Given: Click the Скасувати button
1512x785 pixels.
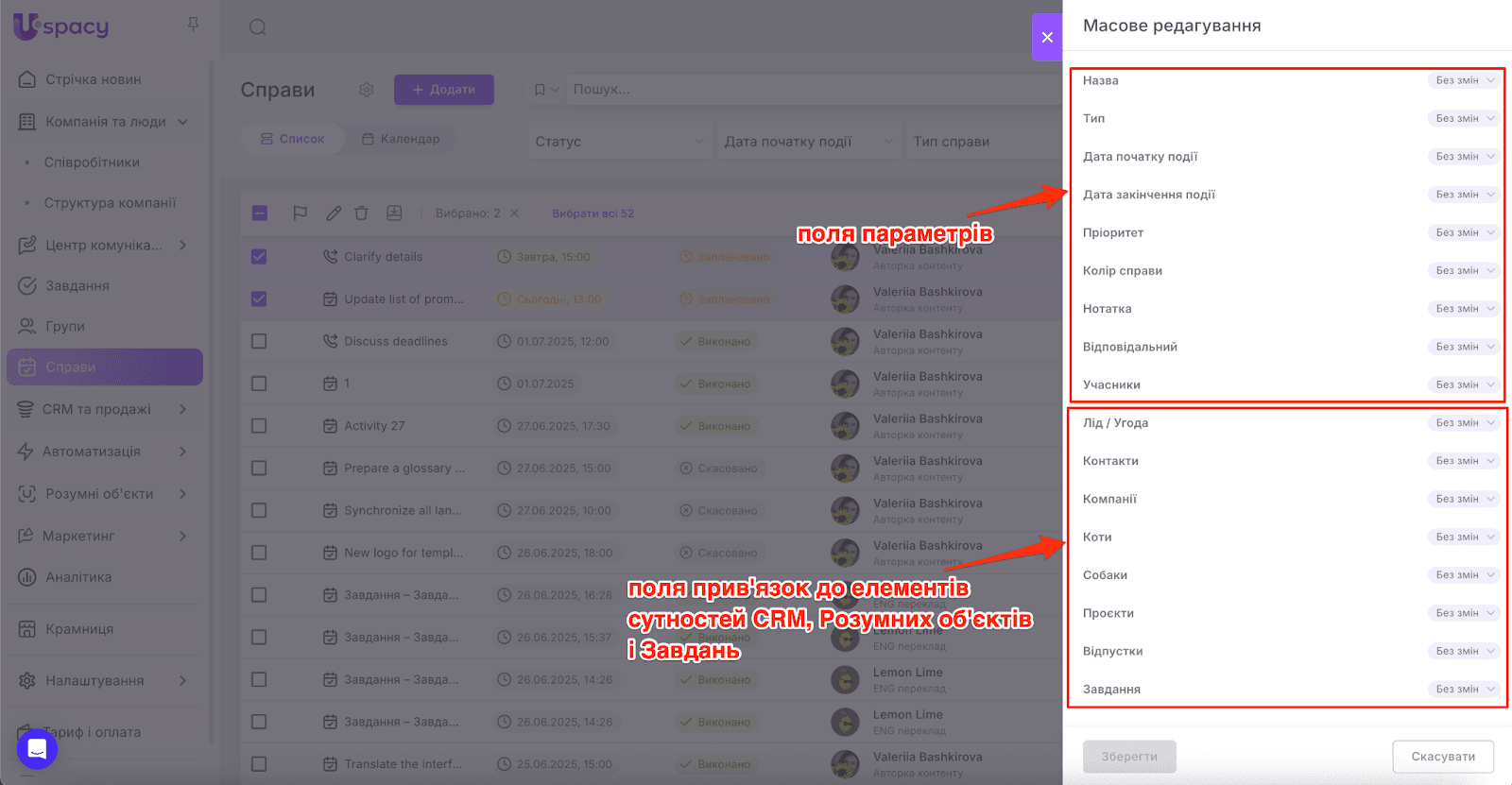Looking at the screenshot, I should [x=1443, y=757].
